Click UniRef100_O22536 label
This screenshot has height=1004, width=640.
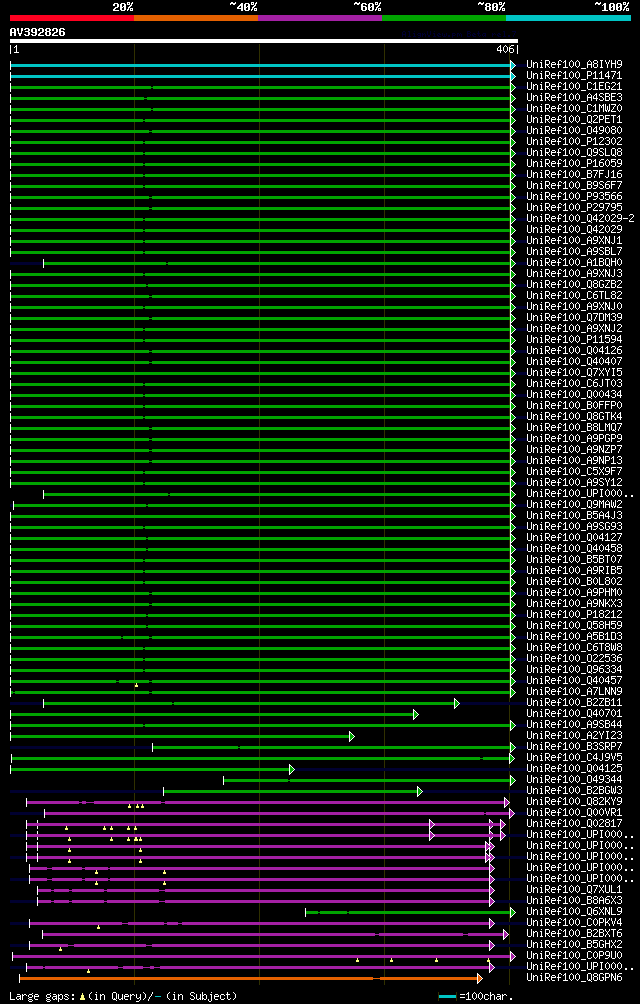click(x=574, y=659)
